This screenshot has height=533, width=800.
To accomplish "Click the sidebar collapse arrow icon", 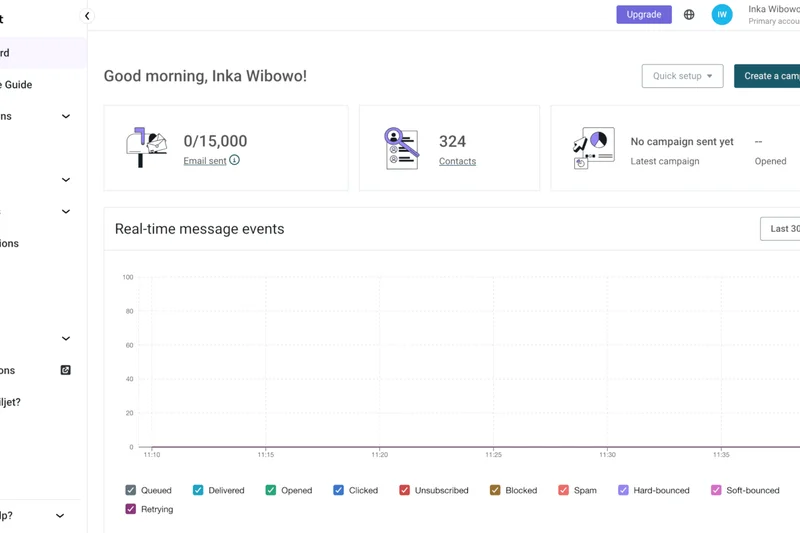I will click(87, 16).
